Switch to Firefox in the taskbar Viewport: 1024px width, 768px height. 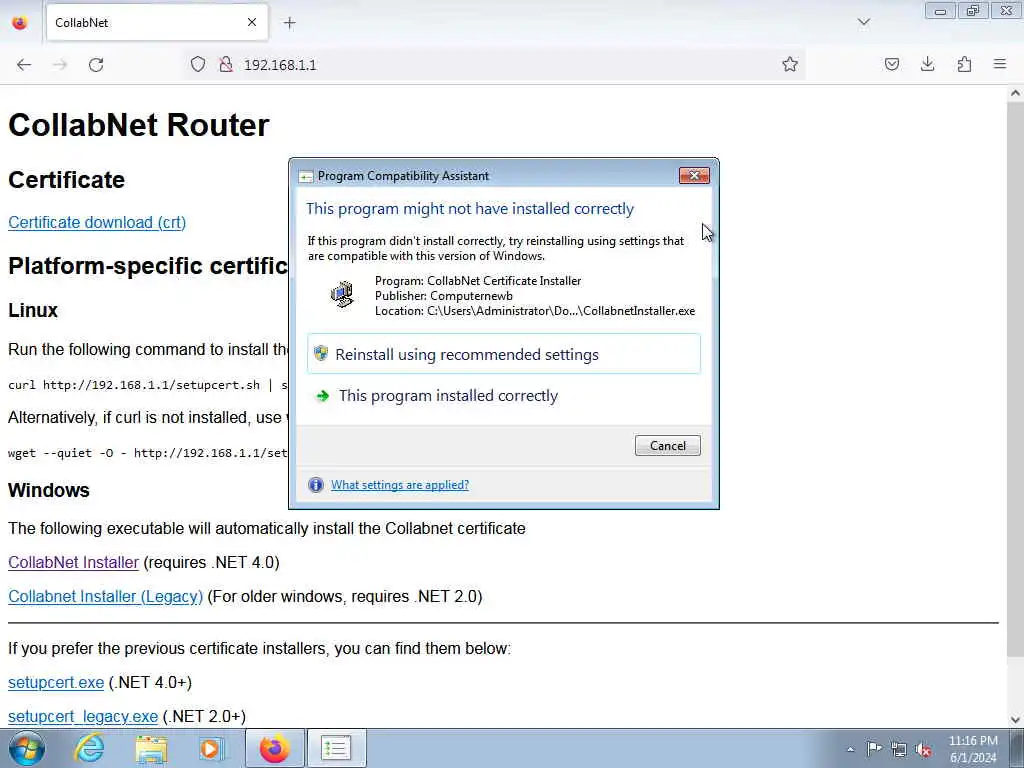coord(275,748)
